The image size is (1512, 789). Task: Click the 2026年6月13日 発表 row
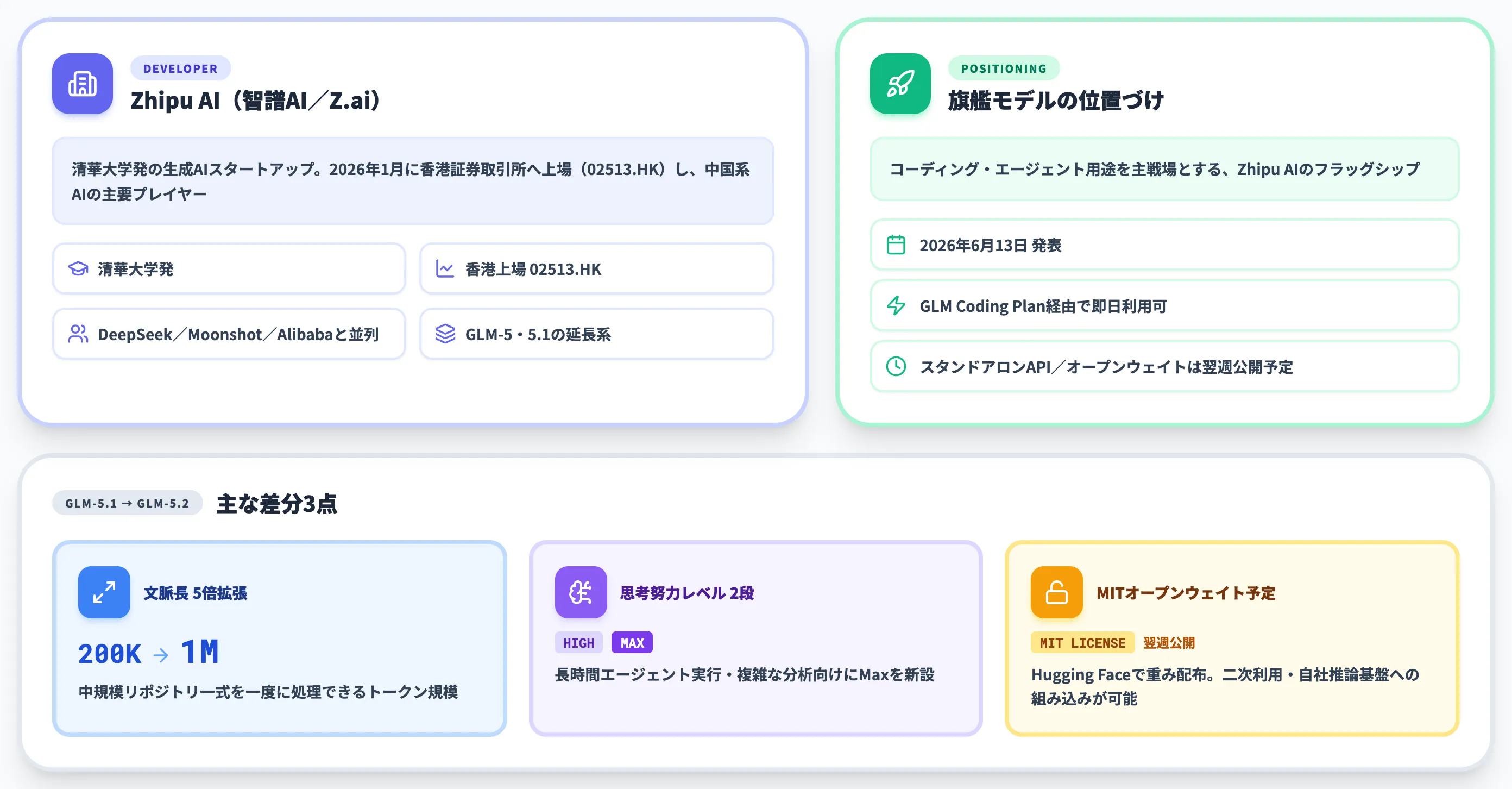click(1164, 245)
